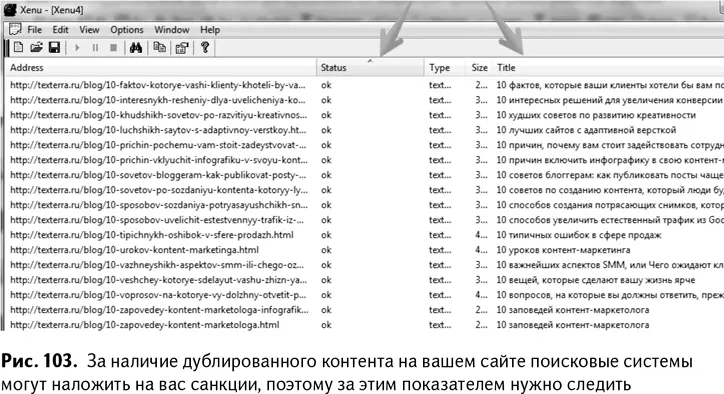Select the 10-veshchey-kotorye-sdelayut URL row
Image resolution: width=724 pixels, height=394 pixels.
pos(158,280)
